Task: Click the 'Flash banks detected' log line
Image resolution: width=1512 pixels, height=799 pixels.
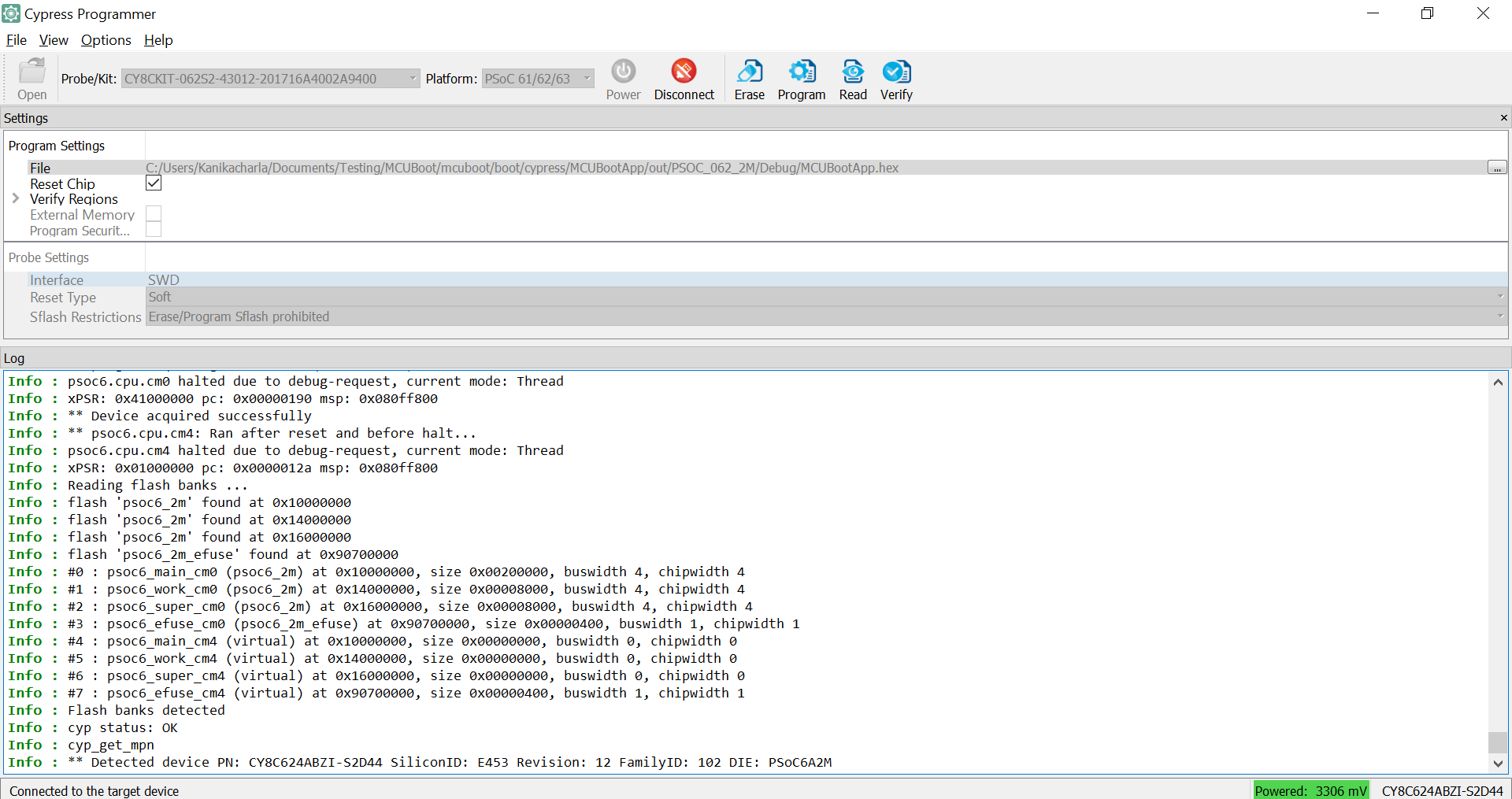Action: pyautogui.click(x=117, y=710)
